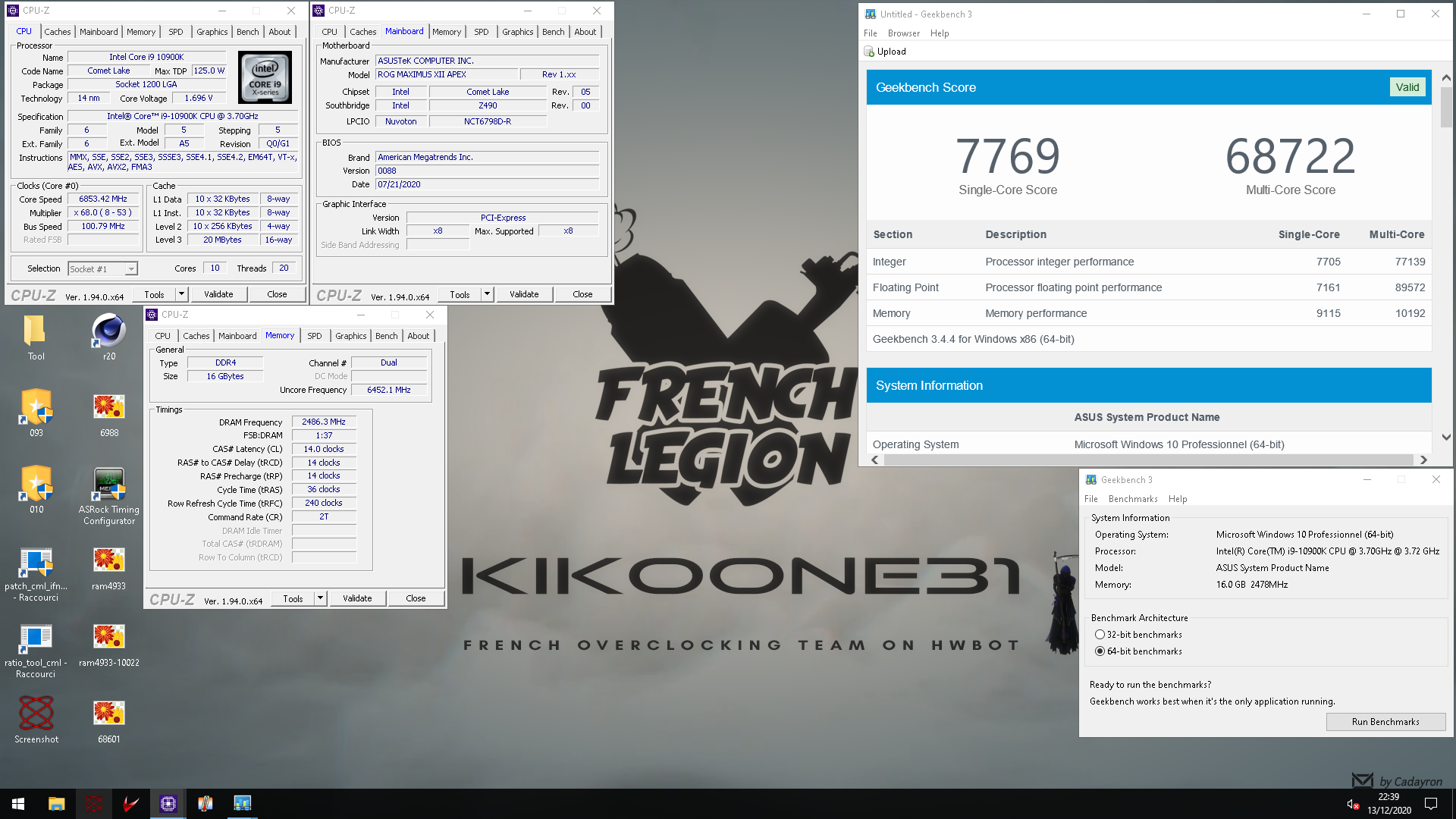Switch to CPU-Z taskbar icon
This screenshot has height=819, width=1456.
pos(168,804)
